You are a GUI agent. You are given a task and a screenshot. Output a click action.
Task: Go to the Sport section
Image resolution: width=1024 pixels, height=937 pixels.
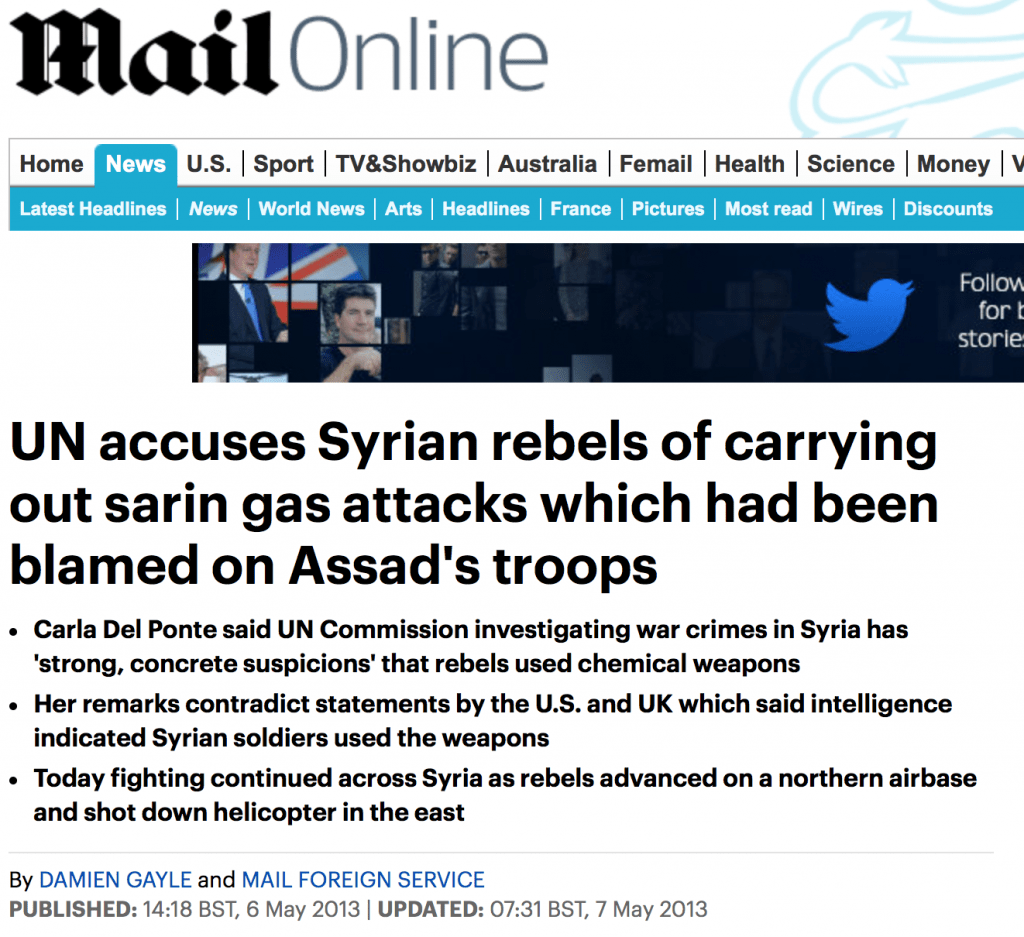click(283, 163)
